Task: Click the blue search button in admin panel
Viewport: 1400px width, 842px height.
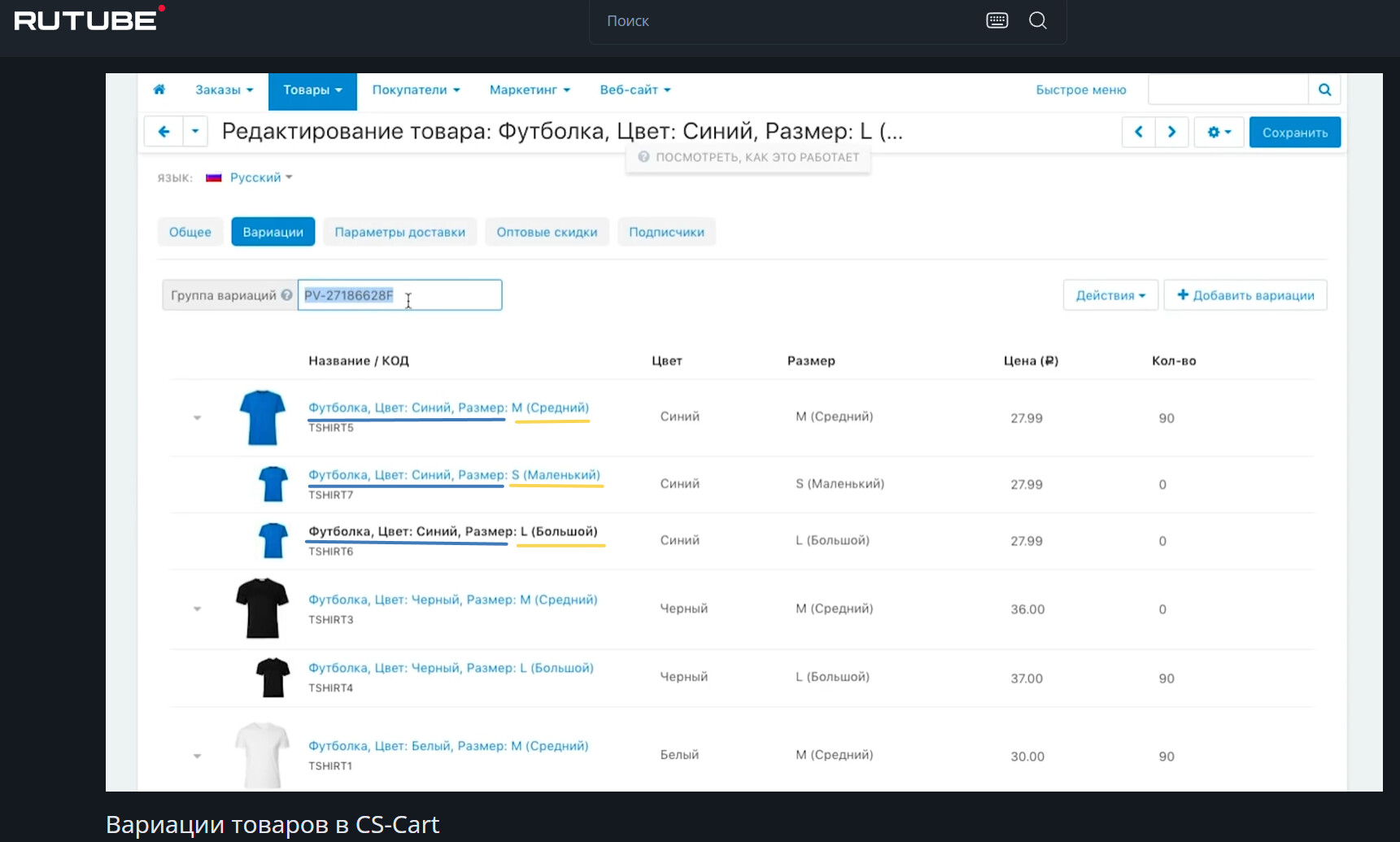Action: tap(1324, 89)
